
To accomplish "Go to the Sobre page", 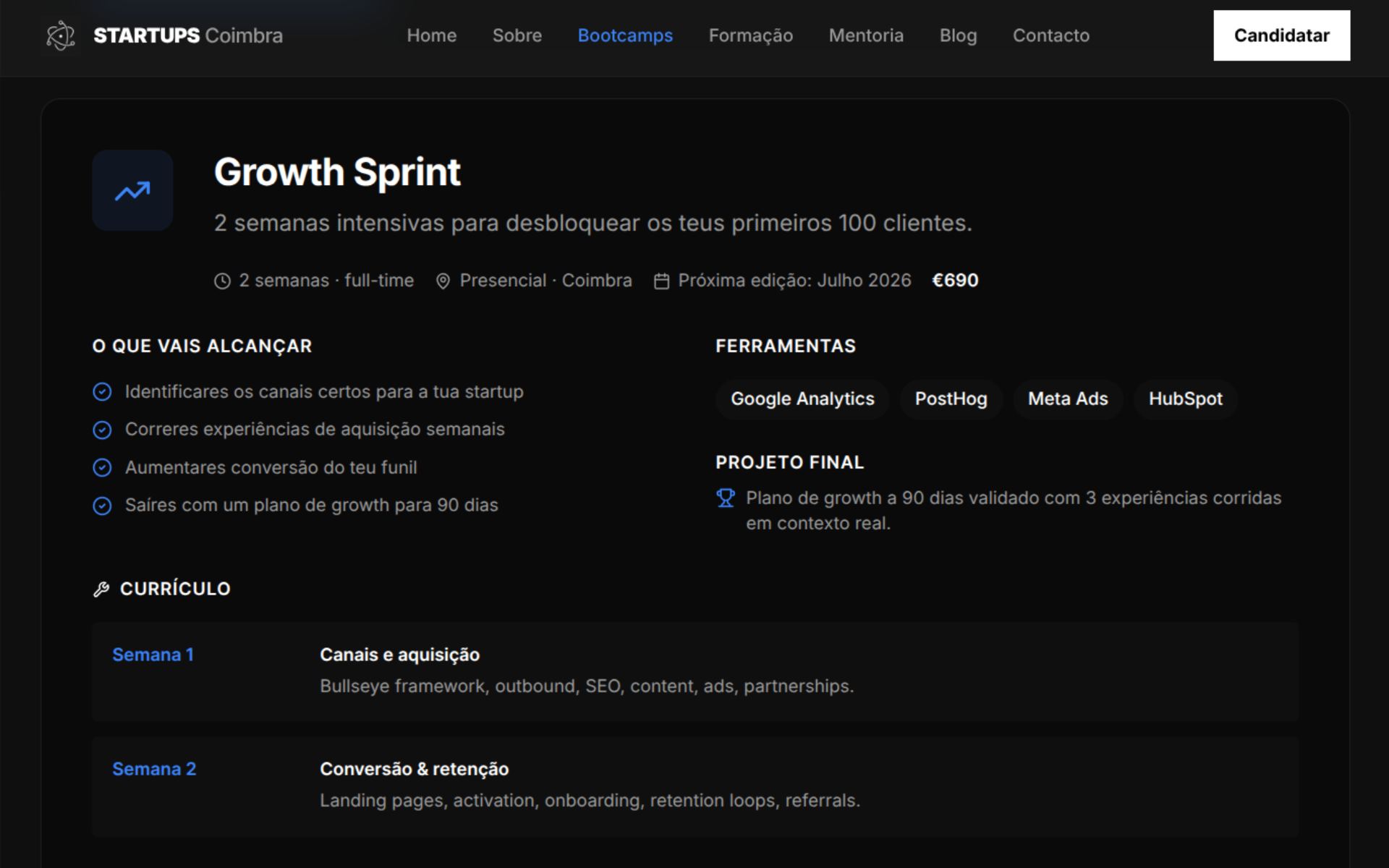I will pyautogui.click(x=517, y=35).
